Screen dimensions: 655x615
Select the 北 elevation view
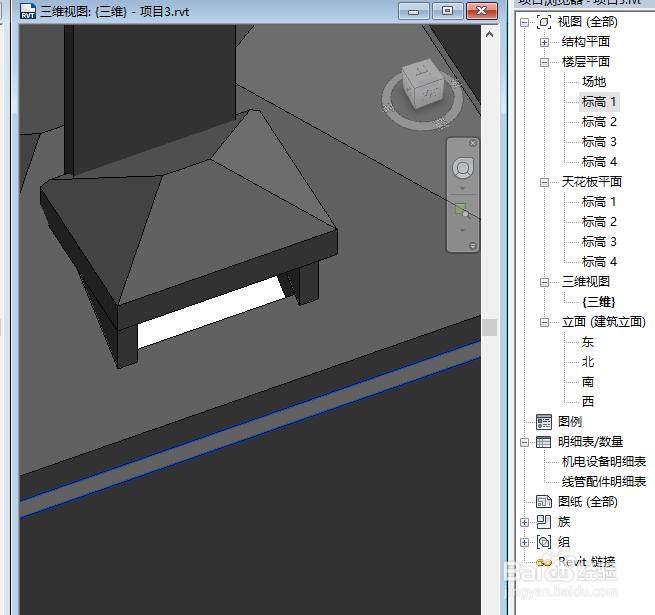588,362
